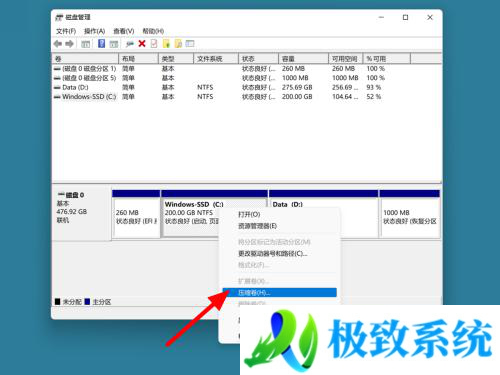Viewport: 500px width, 375px height.
Task: Click the key-shaped toolbar icon
Action: pos(130,44)
